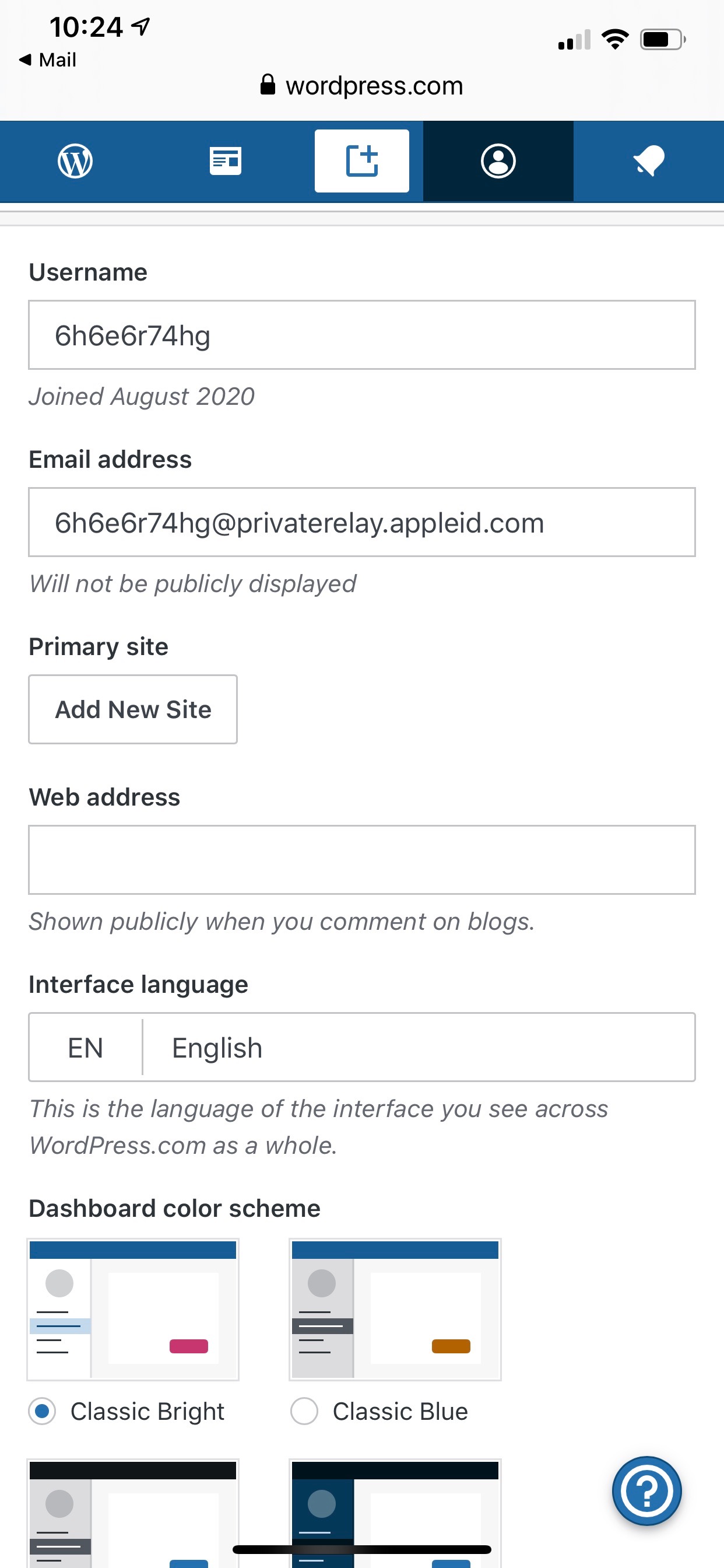Tap the lock icon beside wordpress.com
The width and height of the screenshot is (724, 1568).
coord(267,85)
